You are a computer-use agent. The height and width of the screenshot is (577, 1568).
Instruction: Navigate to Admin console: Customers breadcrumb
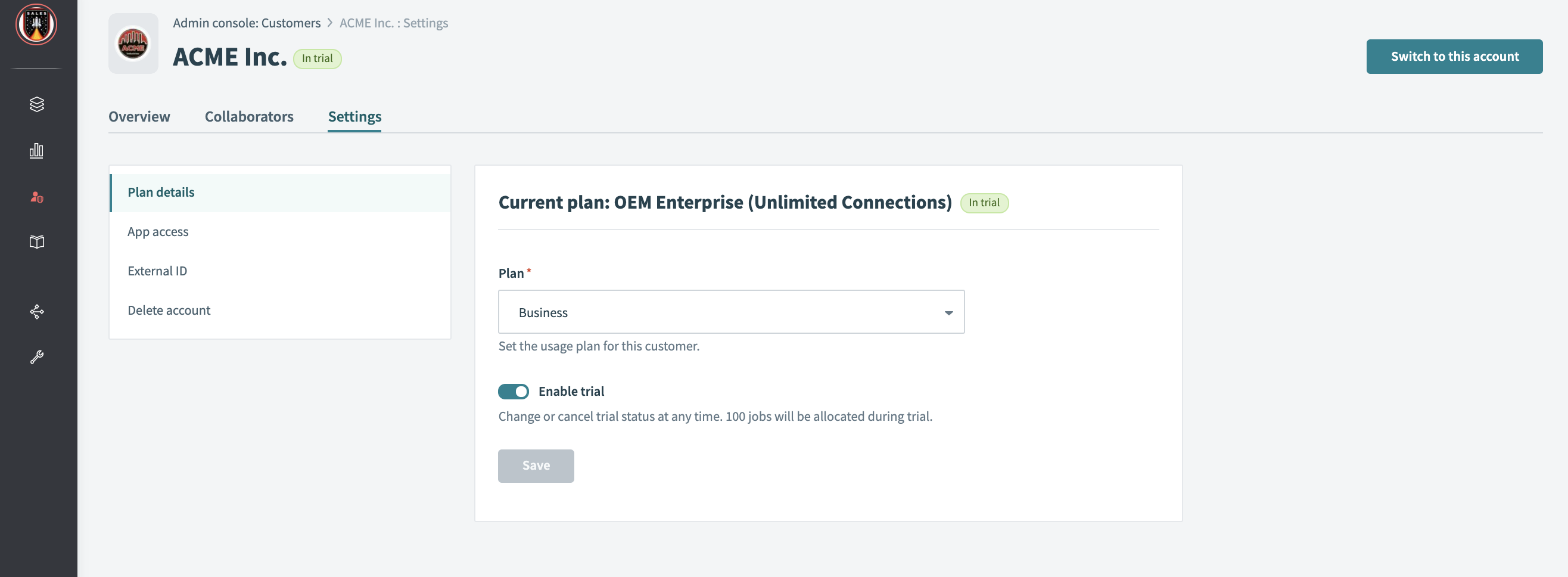(246, 23)
